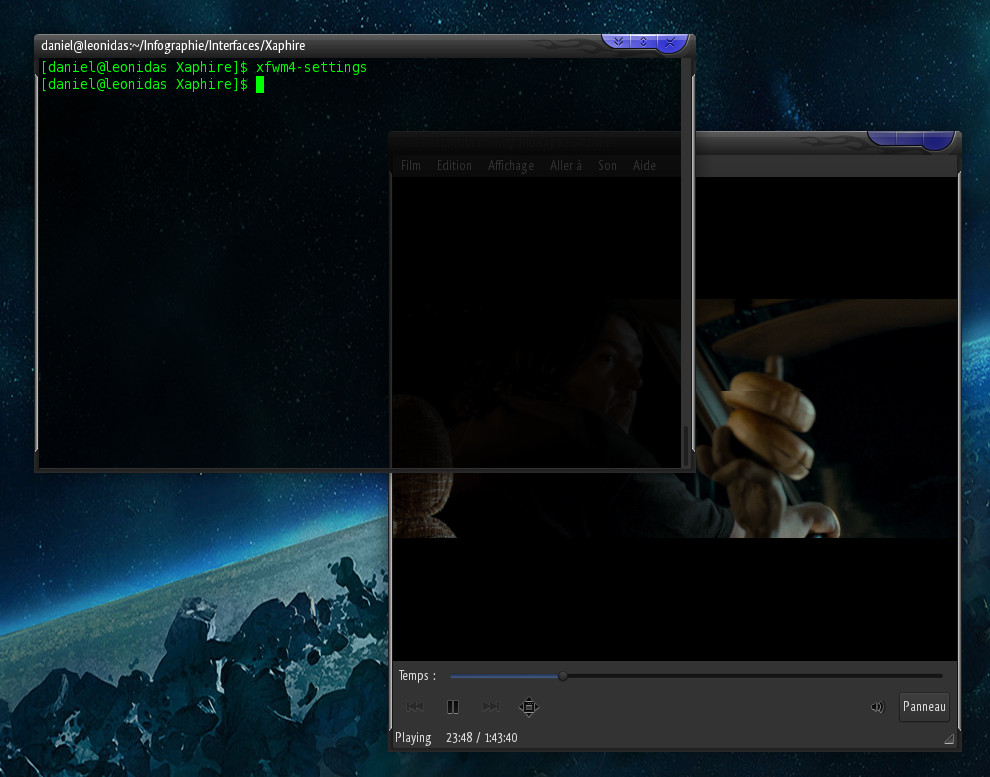Click the Temps : label
This screenshot has height=777, width=990.
(x=417, y=675)
